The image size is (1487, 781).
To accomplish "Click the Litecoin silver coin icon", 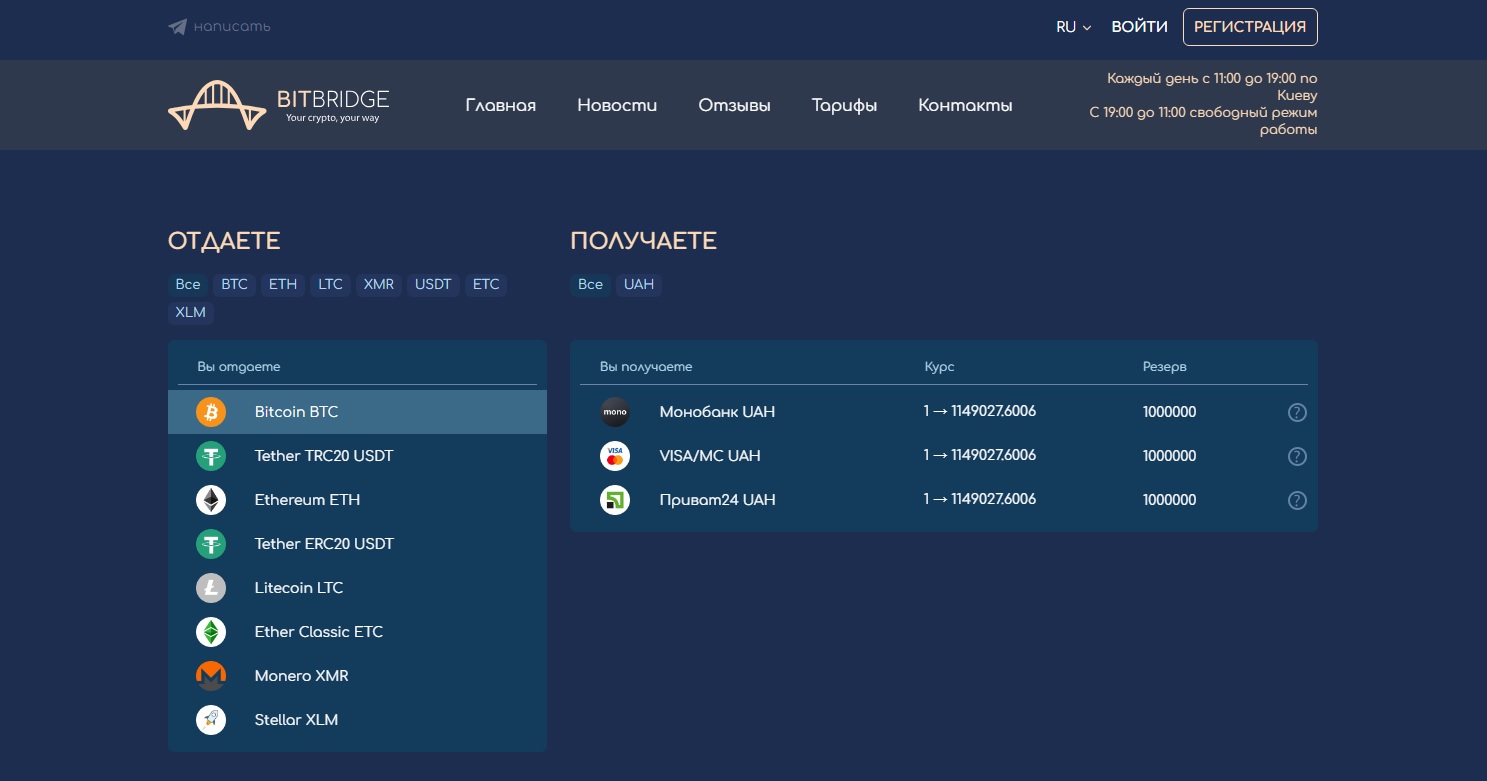I will pos(211,588).
